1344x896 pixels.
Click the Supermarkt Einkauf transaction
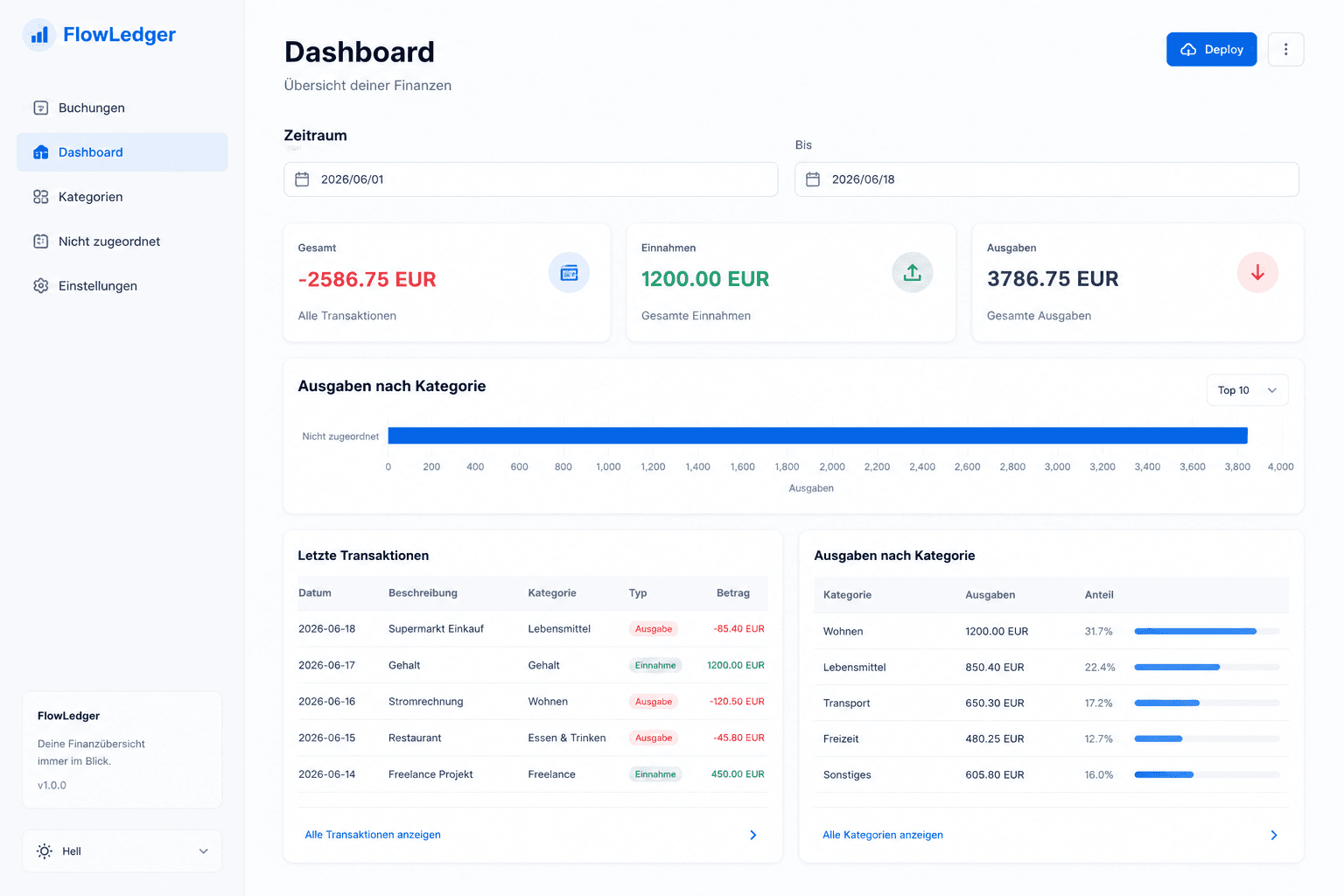point(436,629)
